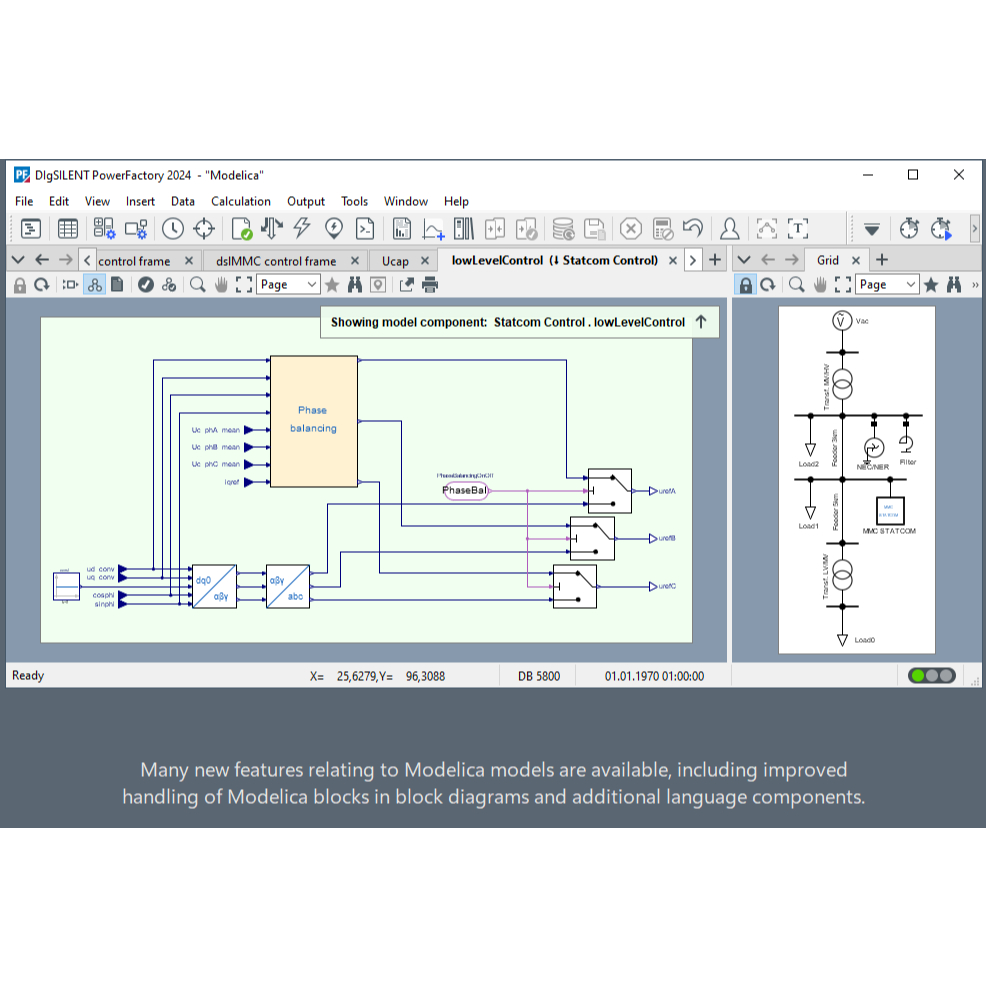Open the user profile icon
Viewport: 986px width, 986px height.
pos(729,228)
